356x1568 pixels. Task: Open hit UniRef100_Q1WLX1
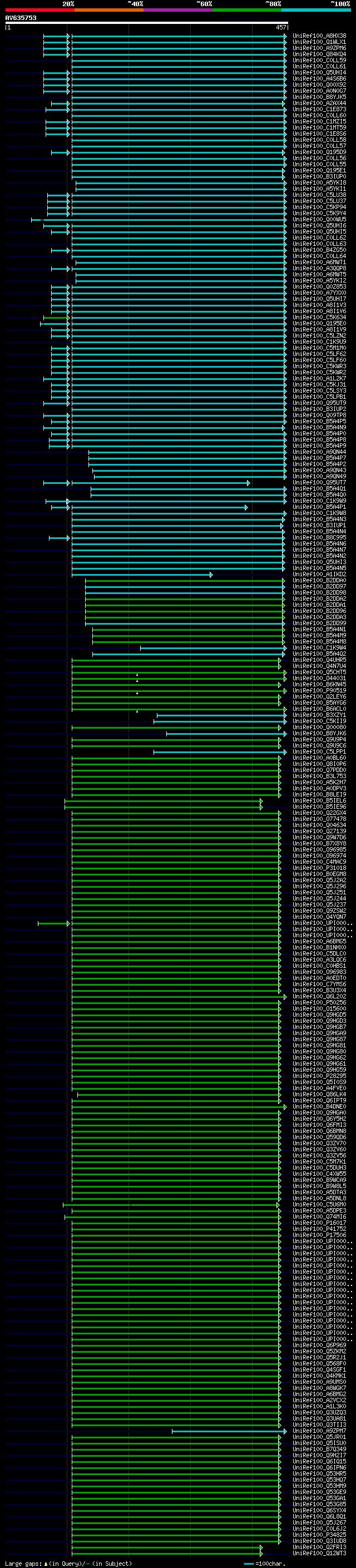(x=319, y=42)
